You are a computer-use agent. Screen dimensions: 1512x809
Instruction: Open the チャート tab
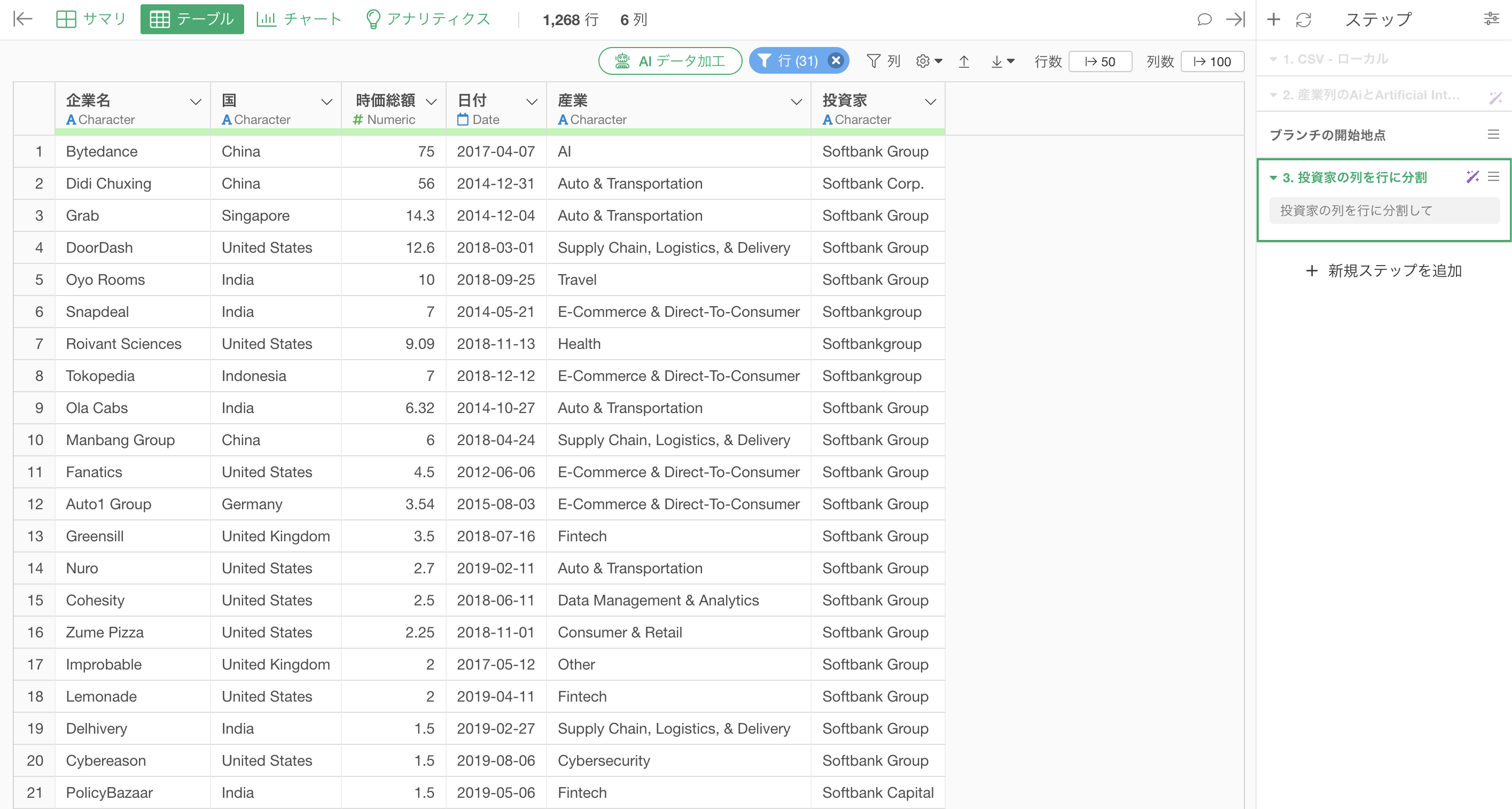point(299,19)
